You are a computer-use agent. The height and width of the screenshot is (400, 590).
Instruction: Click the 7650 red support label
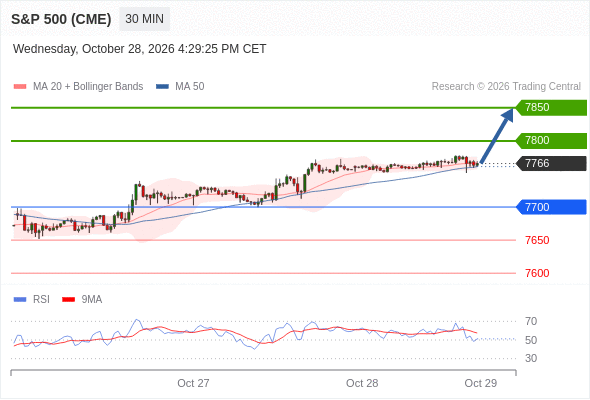click(537, 240)
